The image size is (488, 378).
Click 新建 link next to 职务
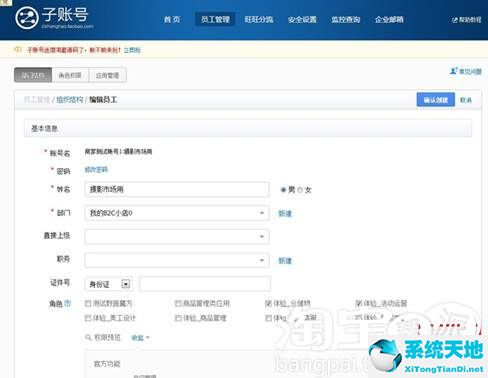285,261
